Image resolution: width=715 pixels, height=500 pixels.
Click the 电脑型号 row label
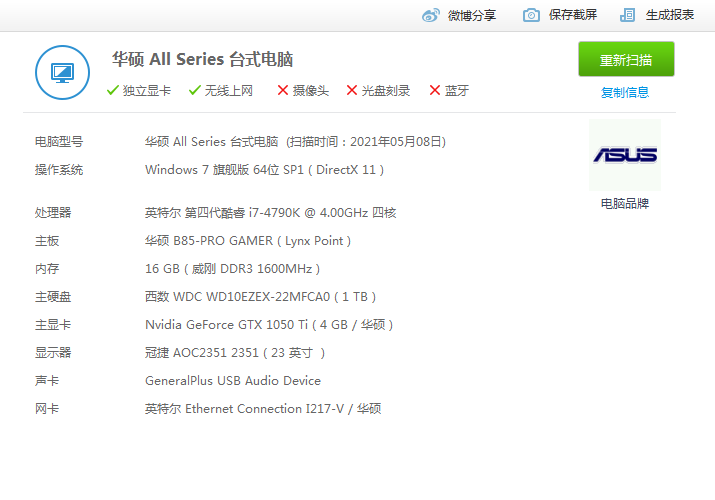click(59, 142)
